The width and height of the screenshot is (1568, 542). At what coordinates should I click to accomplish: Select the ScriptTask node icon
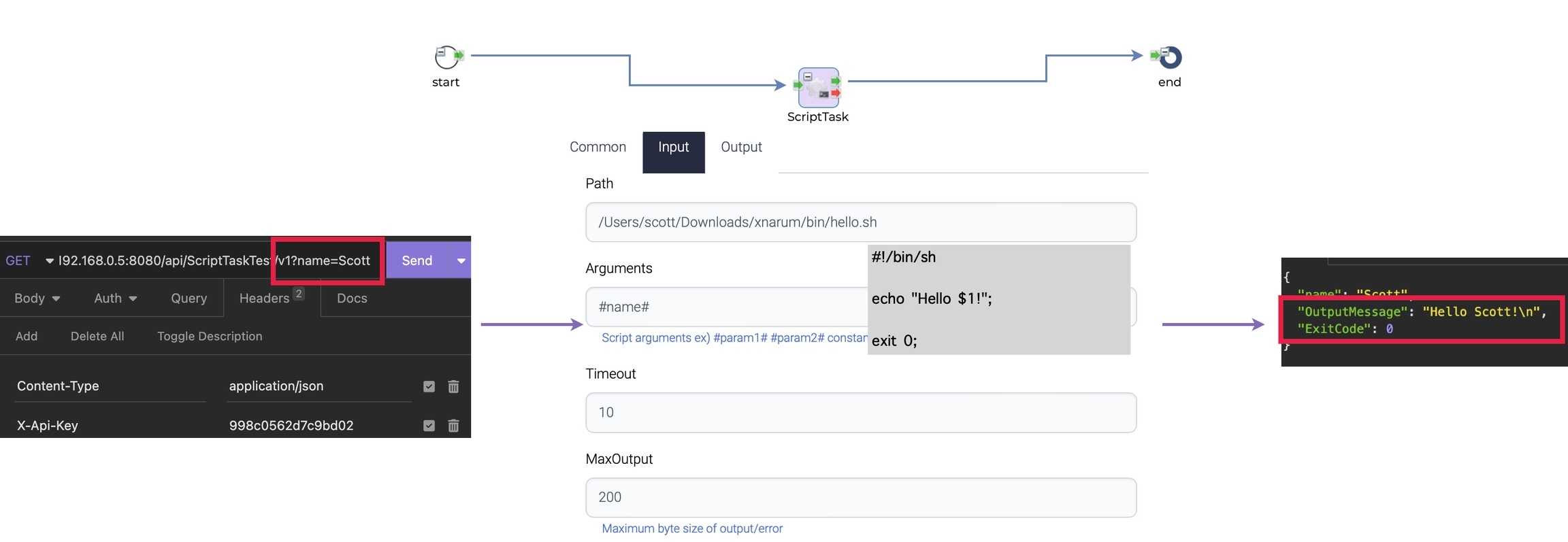[x=818, y=87]
